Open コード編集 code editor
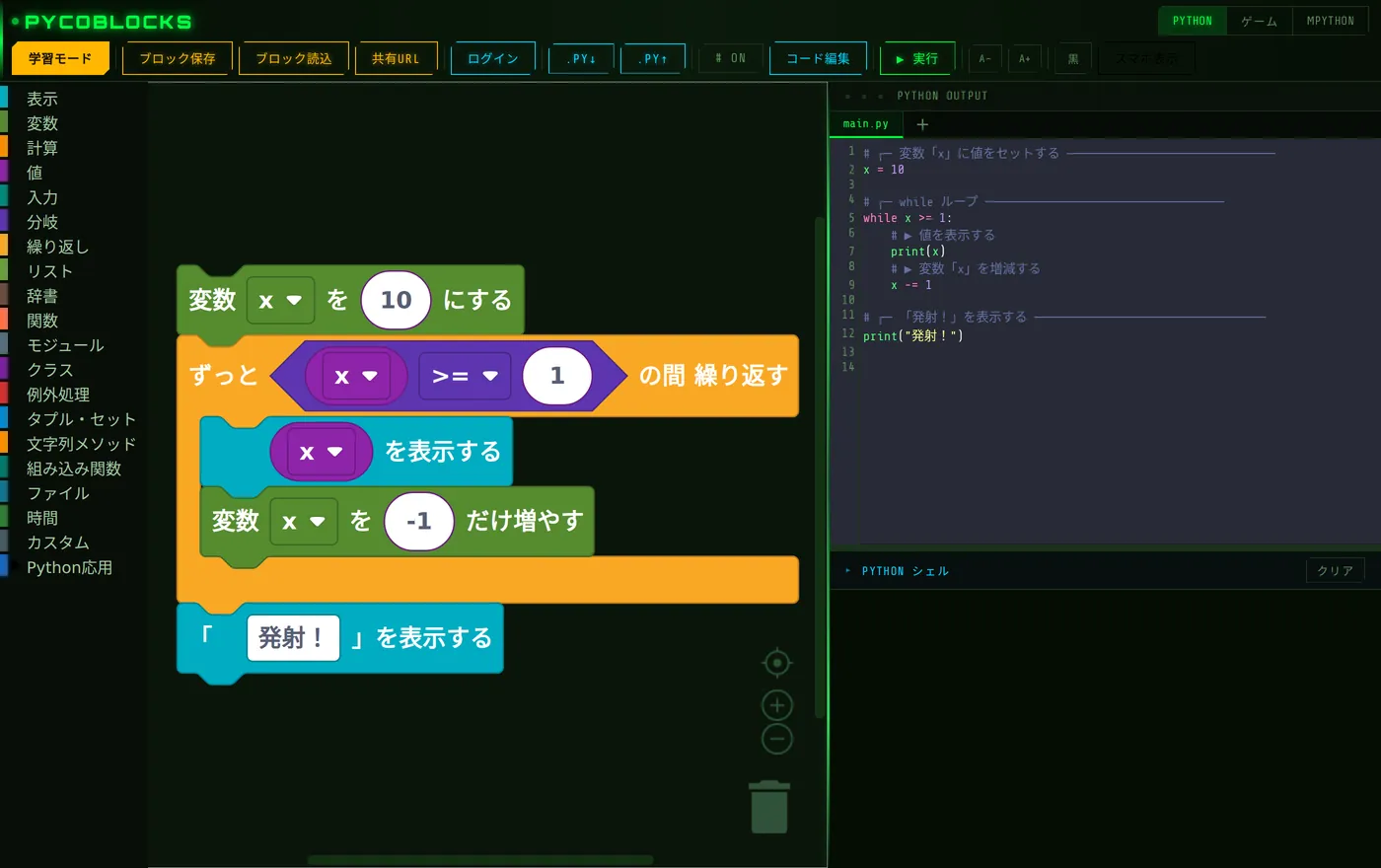The width and height of the screenshot is (1381, 868). (818, 58)
